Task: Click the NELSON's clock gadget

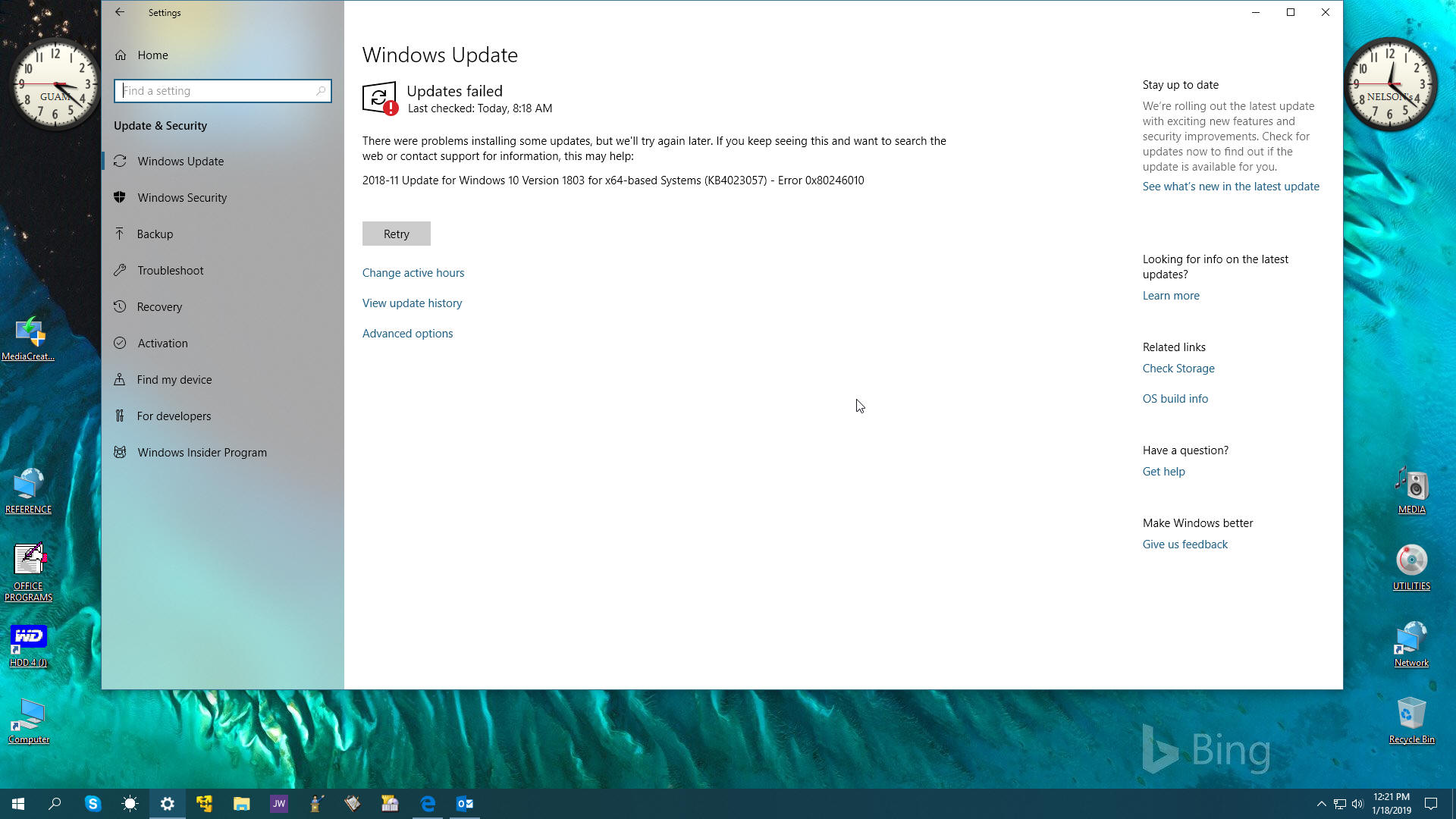Action: 1390,83
